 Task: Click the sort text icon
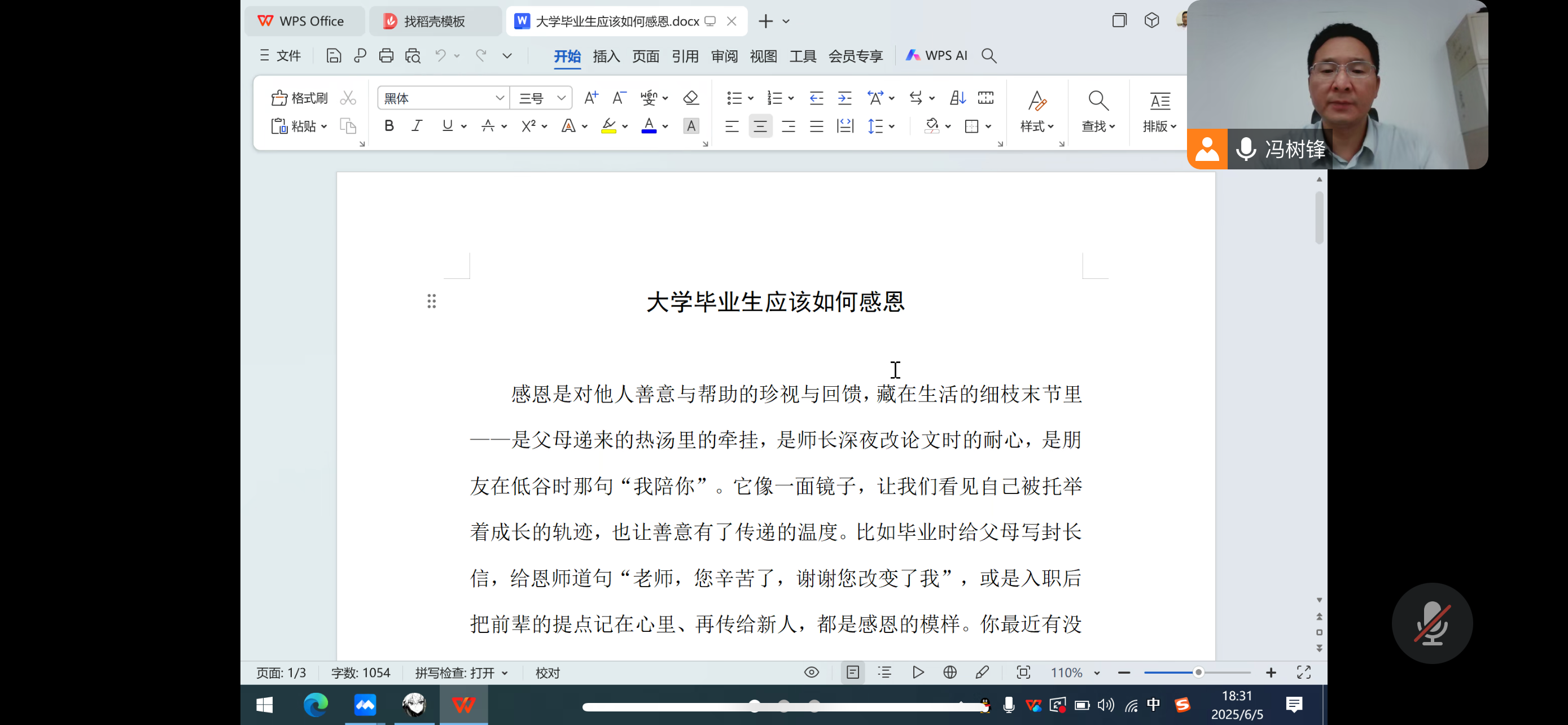957,97
